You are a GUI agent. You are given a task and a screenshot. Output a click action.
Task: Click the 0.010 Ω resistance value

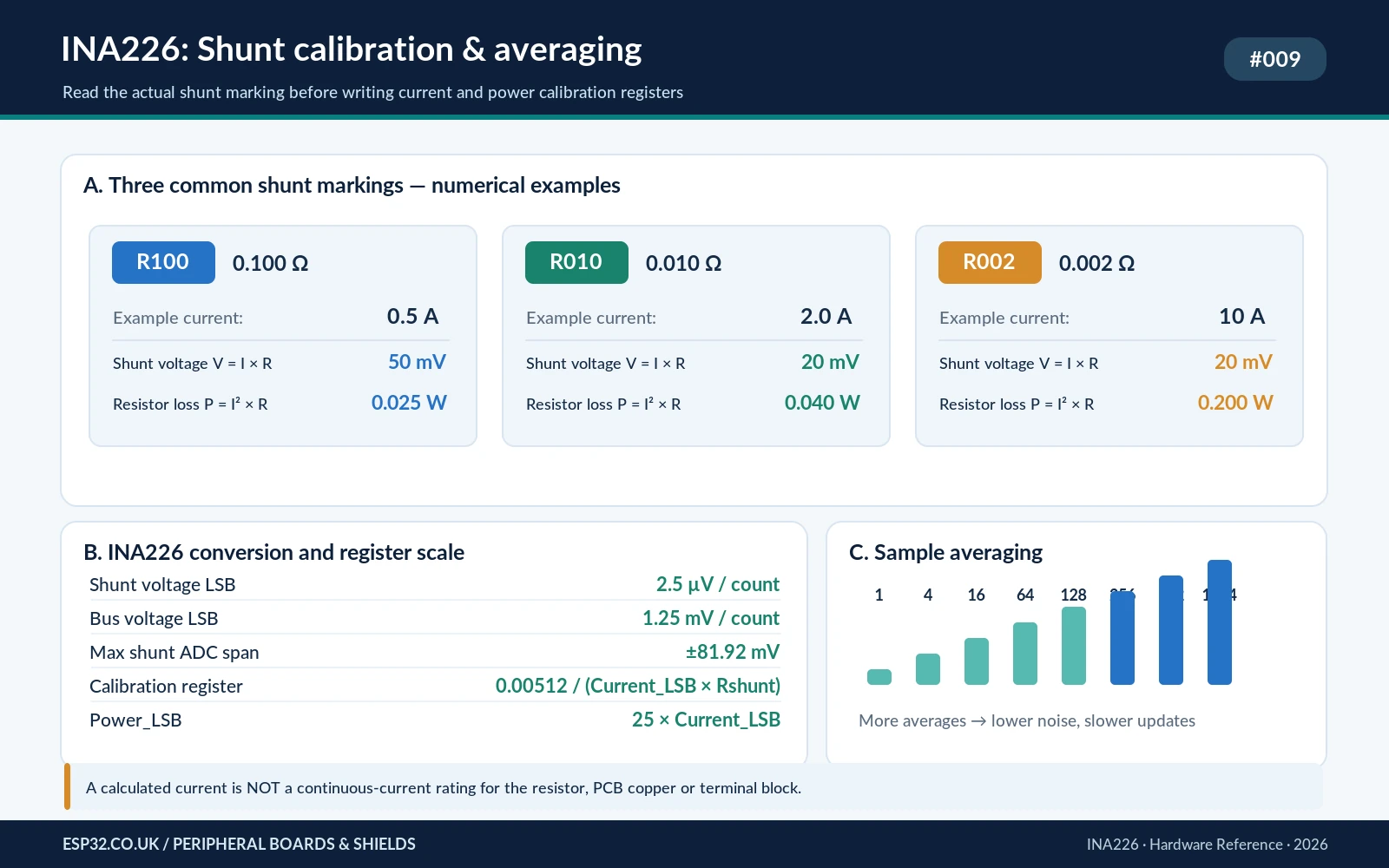683,263
